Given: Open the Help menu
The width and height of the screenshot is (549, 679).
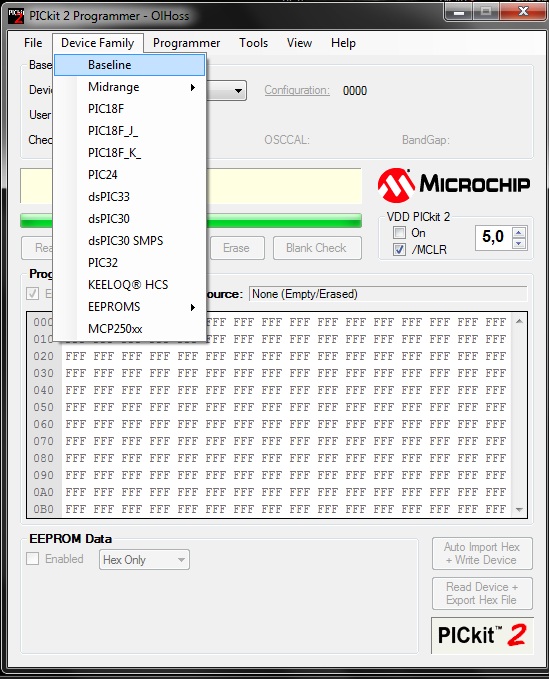Looking at the screenshot, I should (343, 43).
